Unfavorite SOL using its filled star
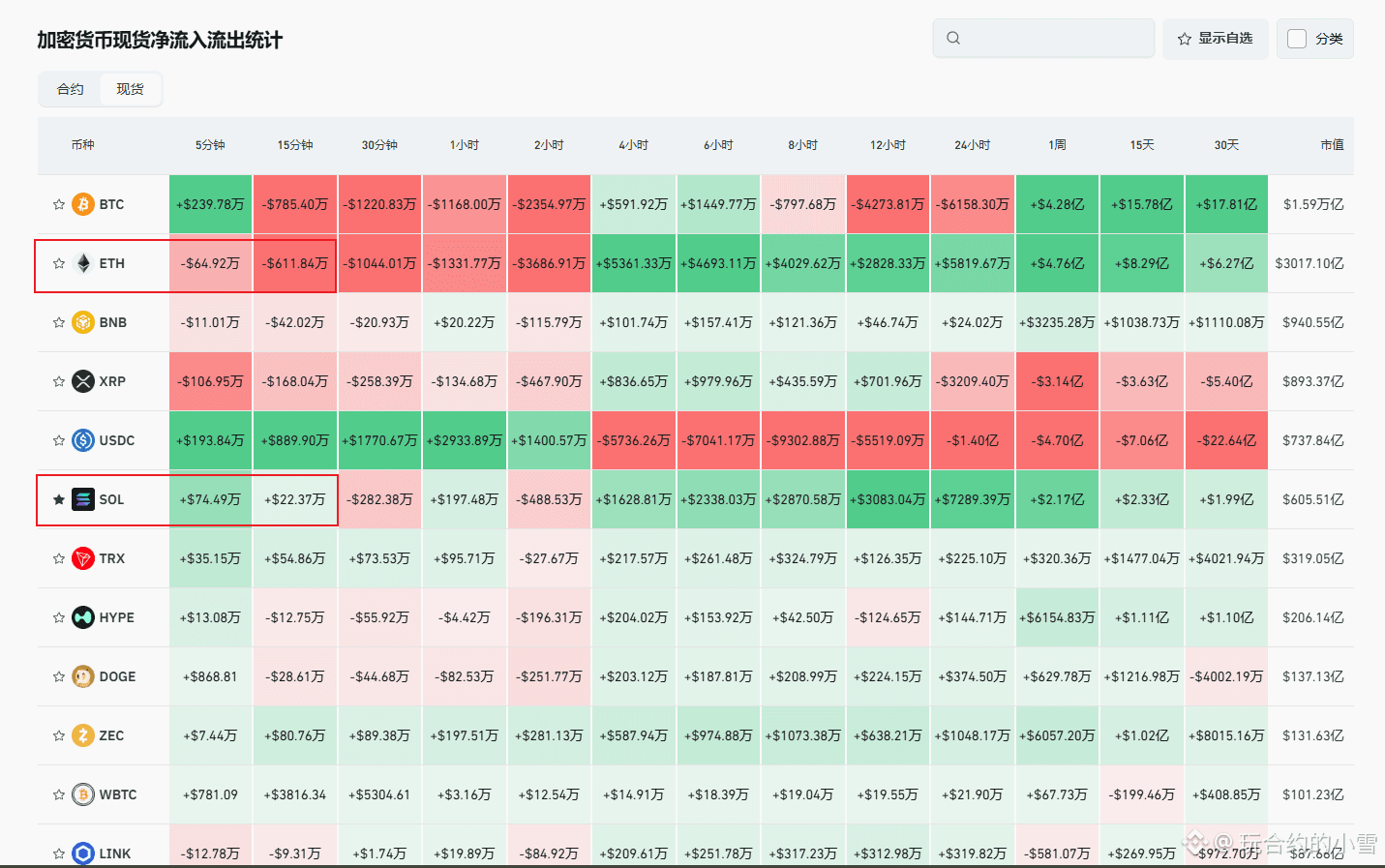The width and height of the screenshot is (1385, 868). 59,499
